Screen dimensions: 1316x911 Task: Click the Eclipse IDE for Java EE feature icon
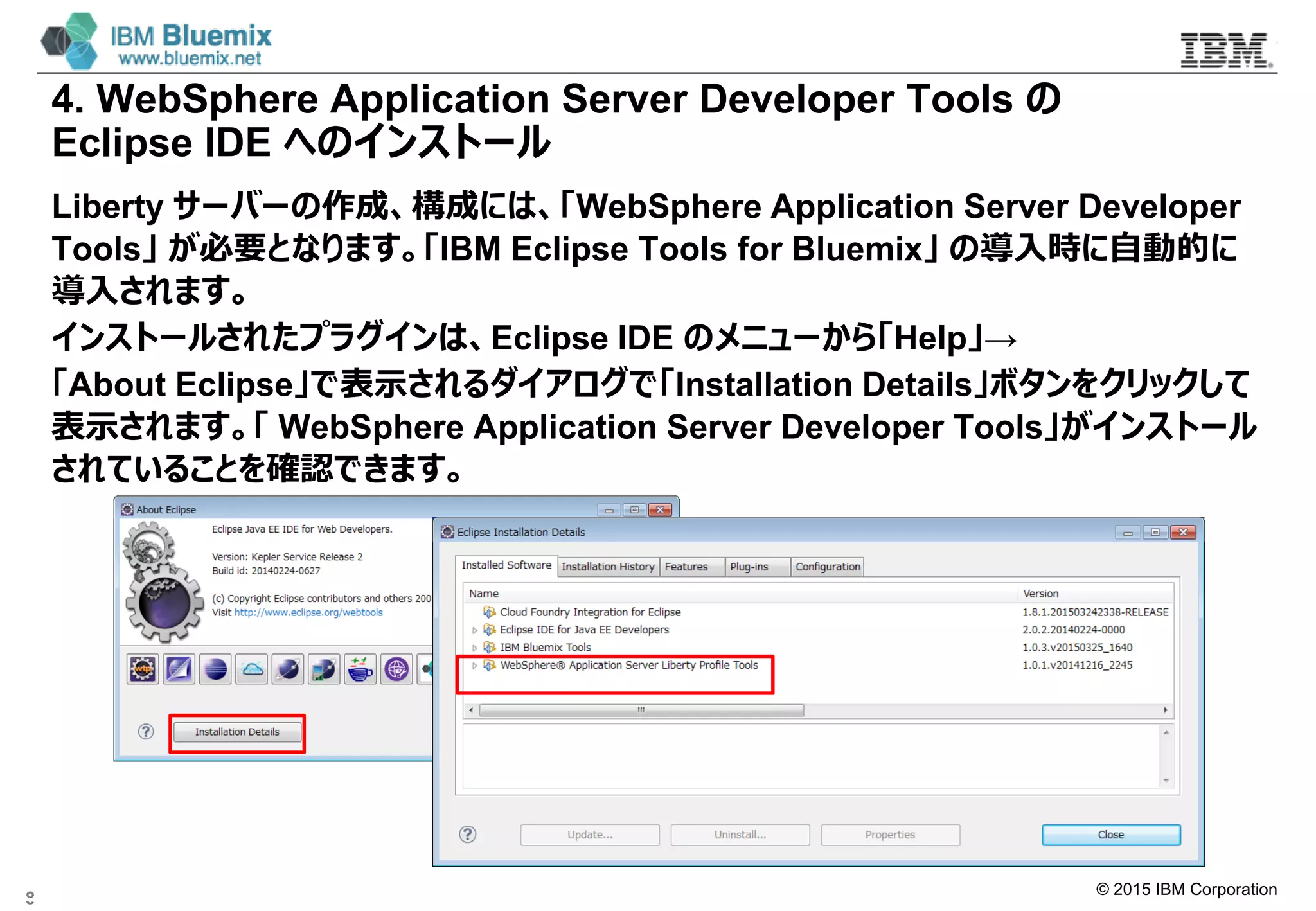pyautogui.click(x=490, y=630)
